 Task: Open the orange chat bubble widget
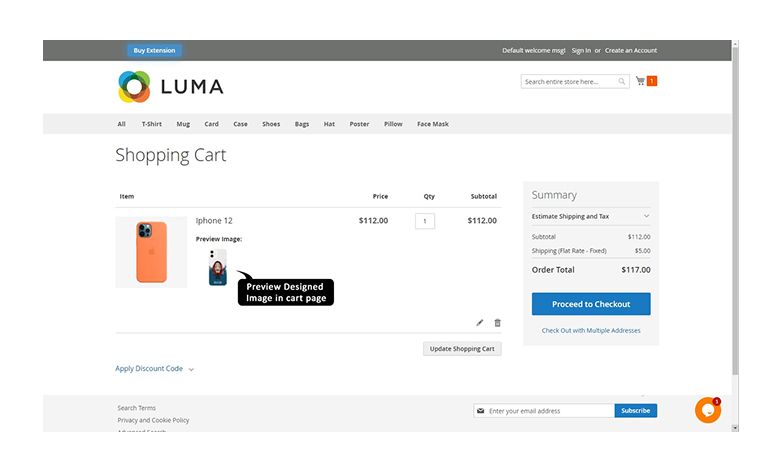point(707,410)
